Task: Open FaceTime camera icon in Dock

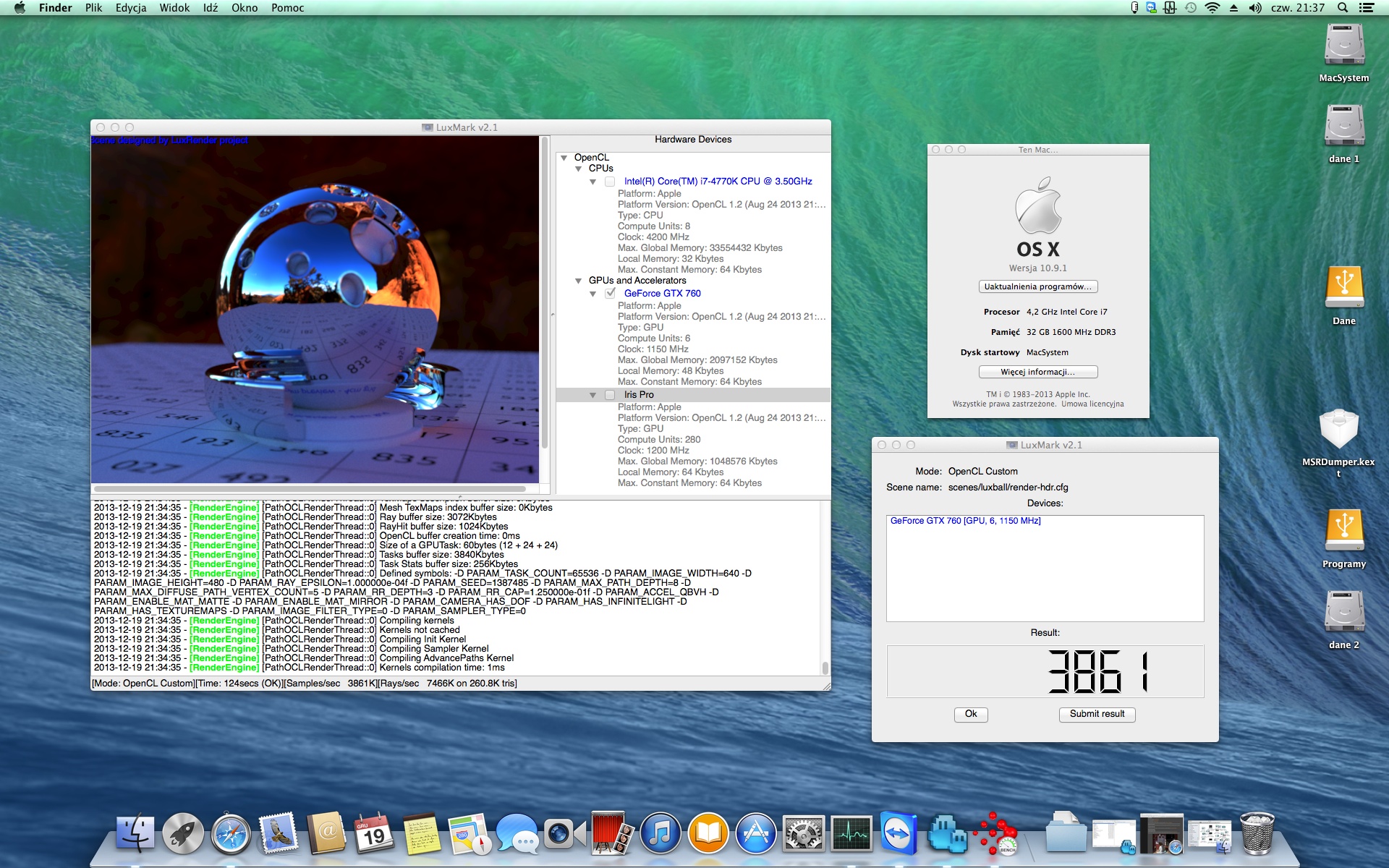Action: pyautogui.click(x=564, y=834)
